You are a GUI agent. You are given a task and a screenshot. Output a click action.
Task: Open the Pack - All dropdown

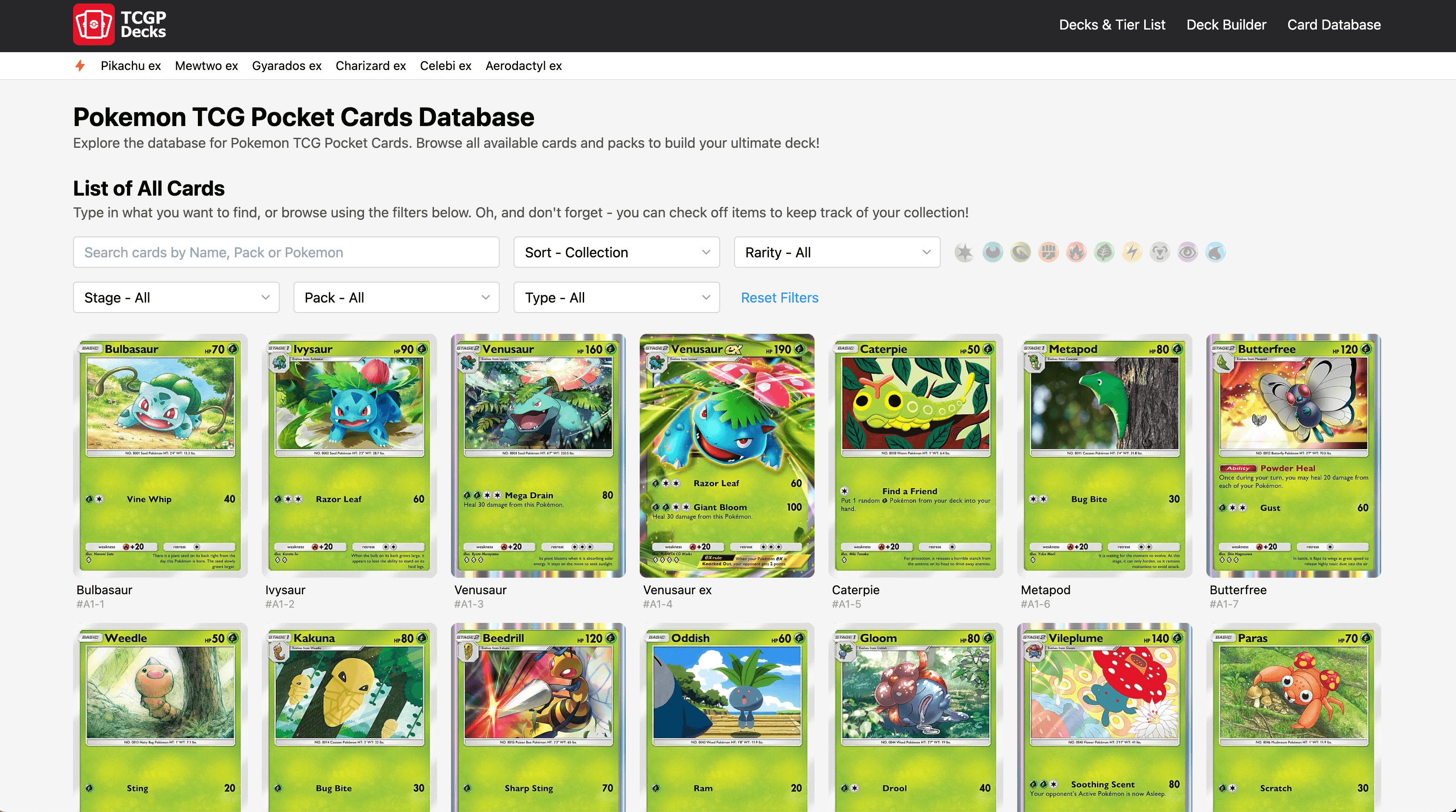[396, 297]
